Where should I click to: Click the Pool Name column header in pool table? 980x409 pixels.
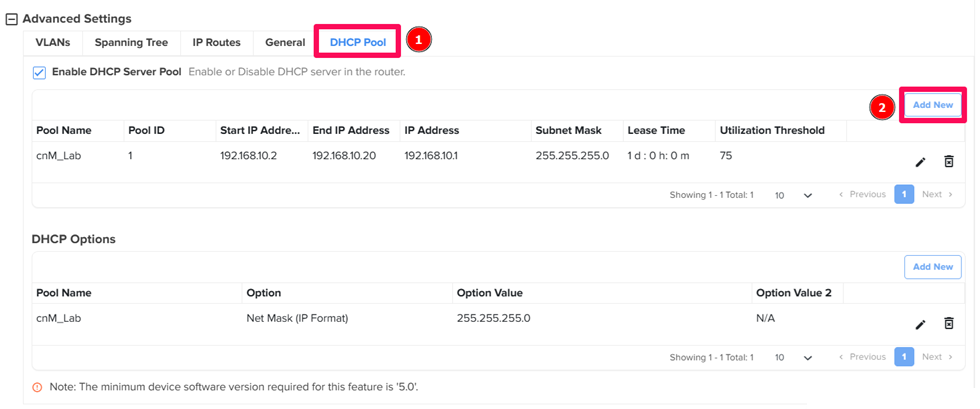(64, 130)
